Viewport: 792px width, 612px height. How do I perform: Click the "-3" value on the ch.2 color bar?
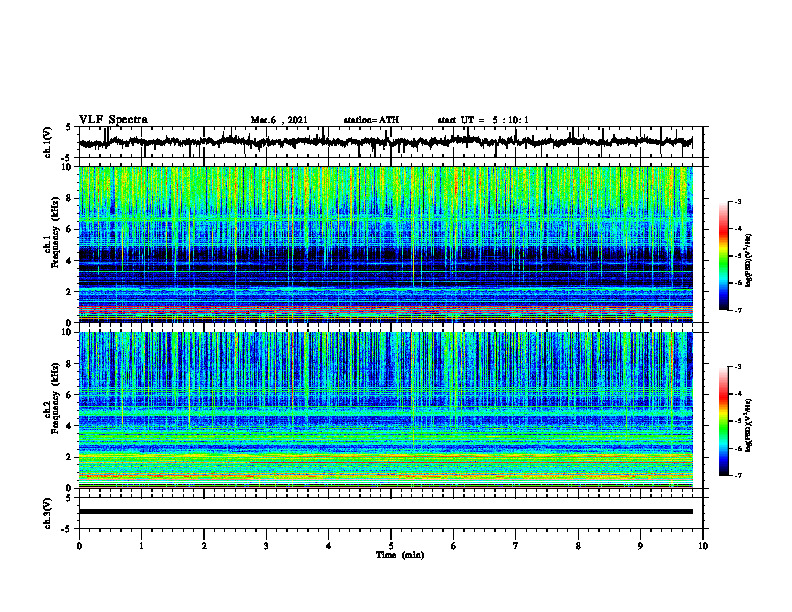tap(738, 367)
